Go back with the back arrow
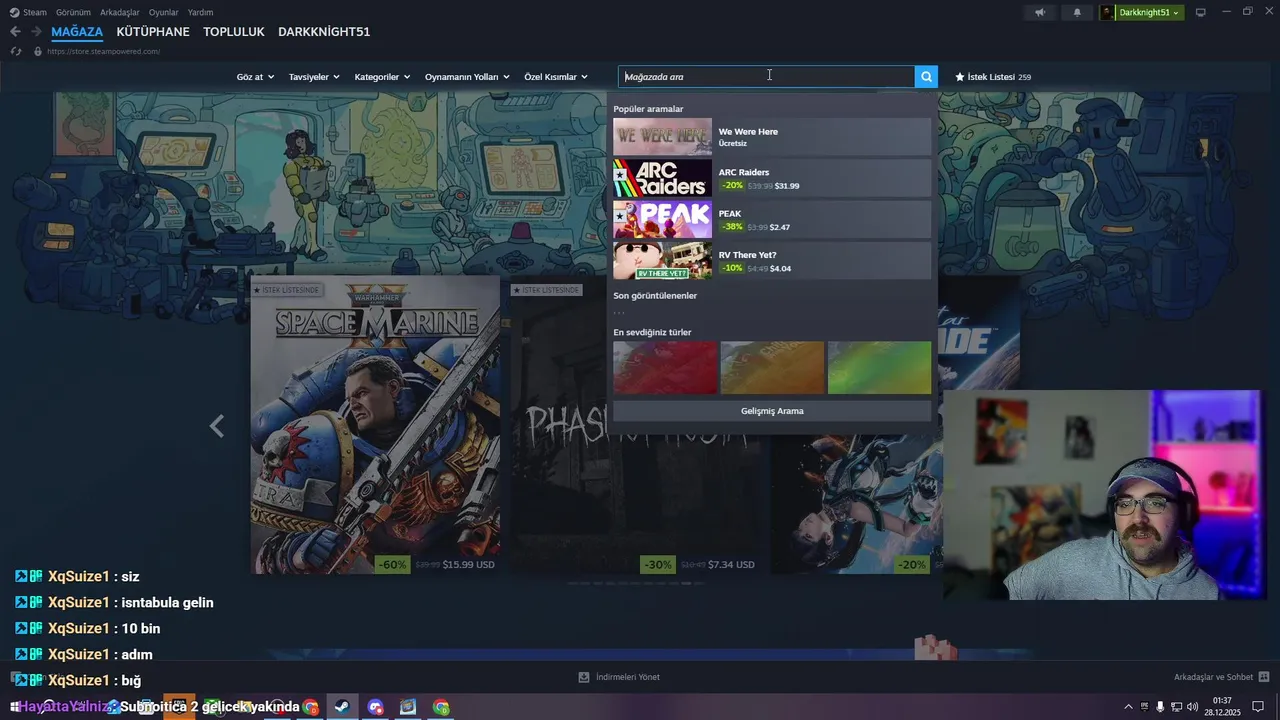 click(15, 32)
